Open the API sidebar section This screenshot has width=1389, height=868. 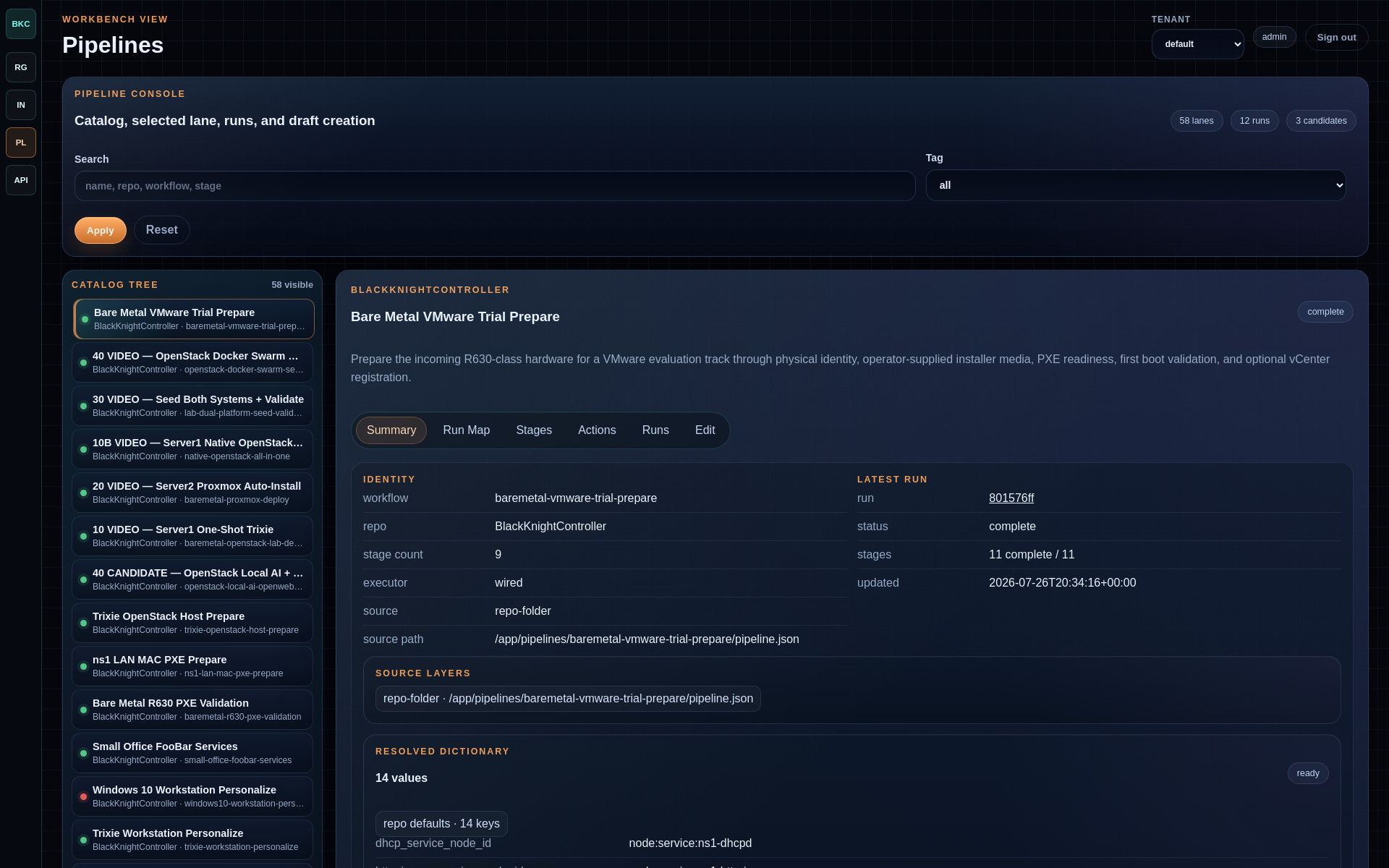point(21,180)
